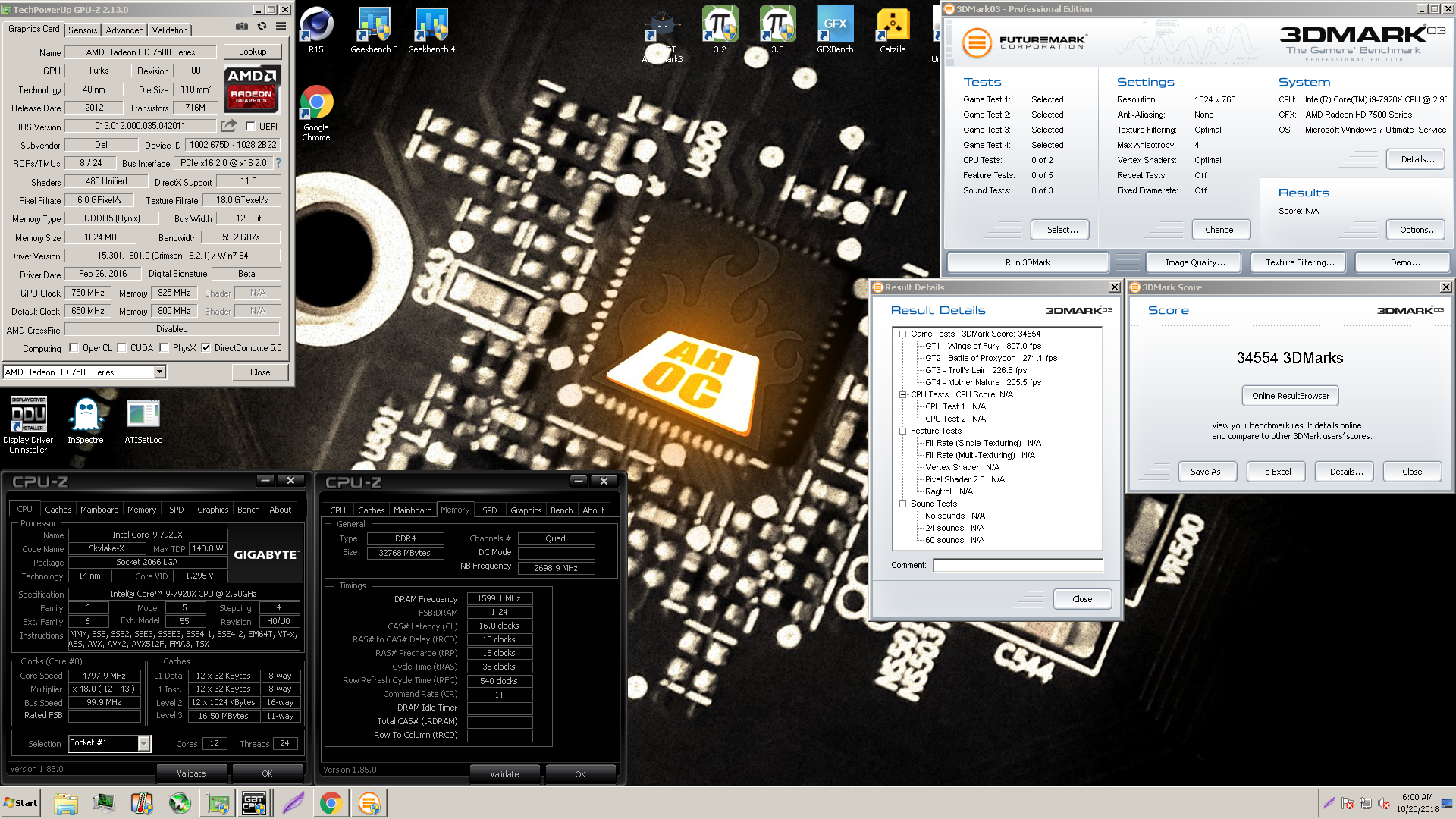This screenshot has width=1456, height=819.
Task: Open the Bench tab in left CPU-Z window
Action: tap(249, 510)
